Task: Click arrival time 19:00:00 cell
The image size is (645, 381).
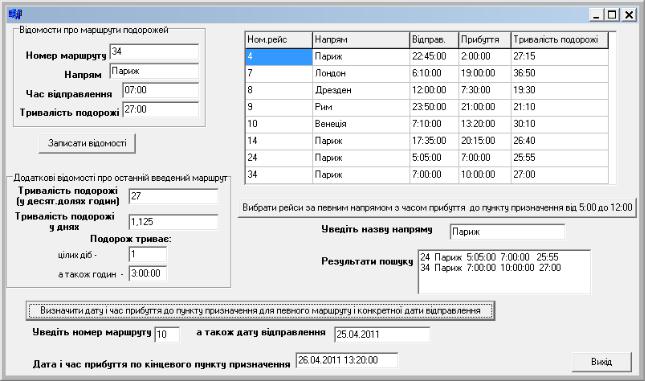Action: click(x=485, y=74)
